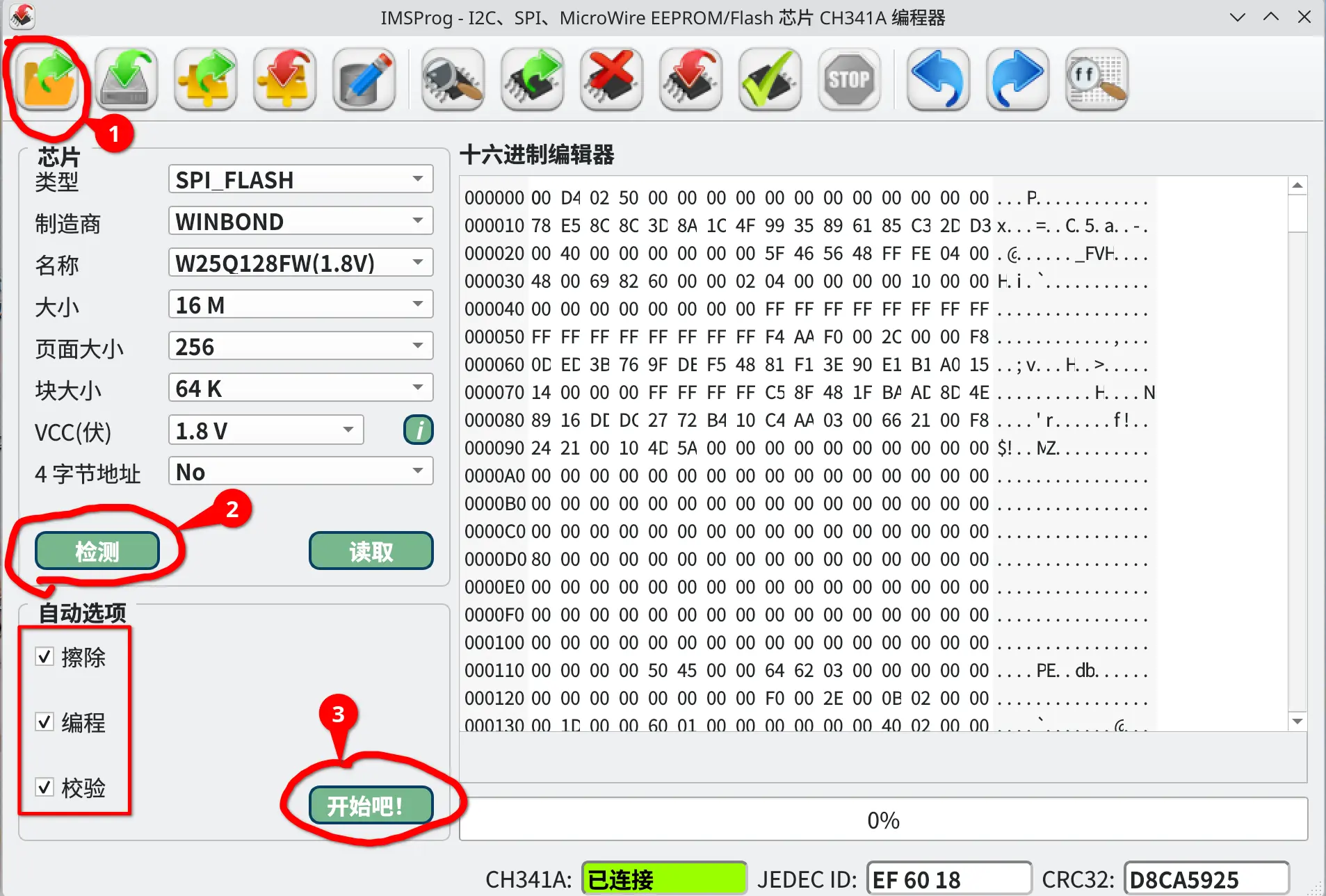Viewport: 1326px width, 896px height.
Task: Click the 读取 read button
Action: click(x=371, y=551)
